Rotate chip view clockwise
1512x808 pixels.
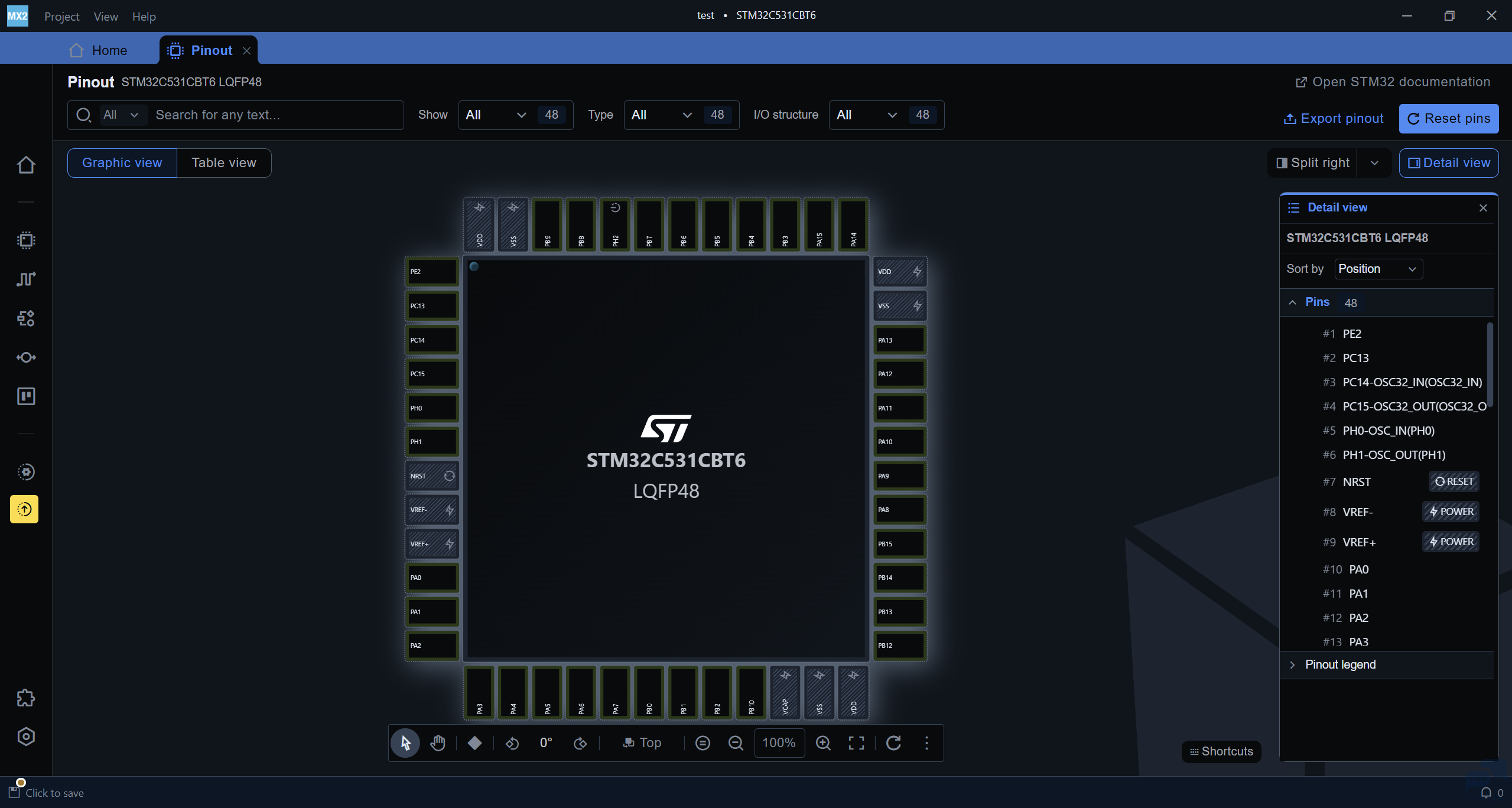(x=580, y=743)
